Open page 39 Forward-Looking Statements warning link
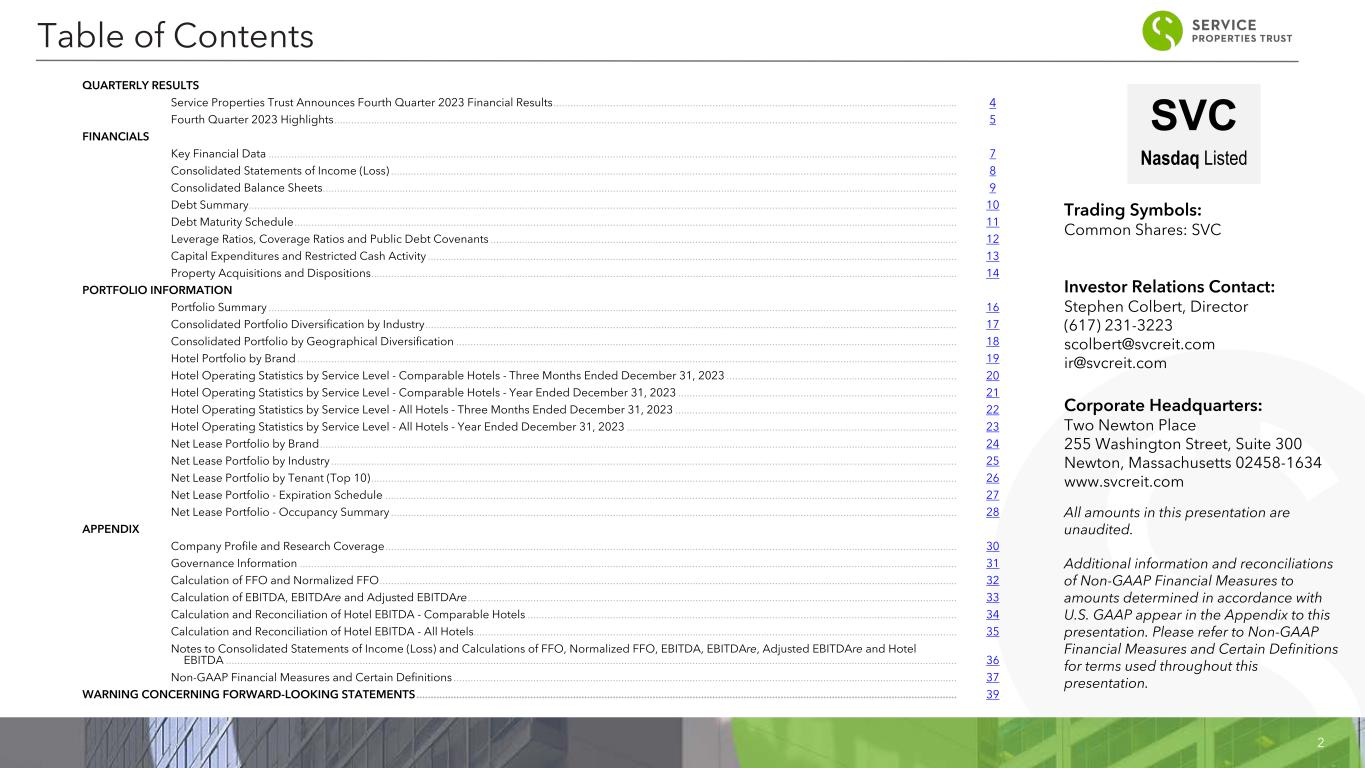This screenshot has height=768, width=1365. click(x=991, y=695)
